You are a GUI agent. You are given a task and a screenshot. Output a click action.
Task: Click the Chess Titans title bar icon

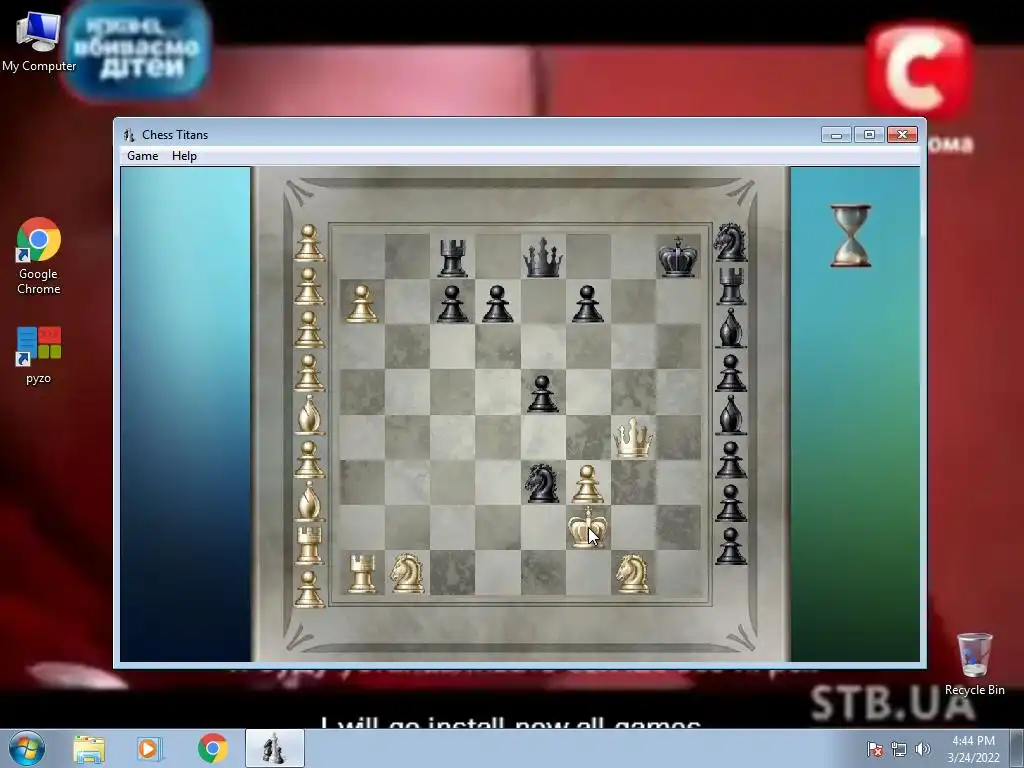click(129, 135)
